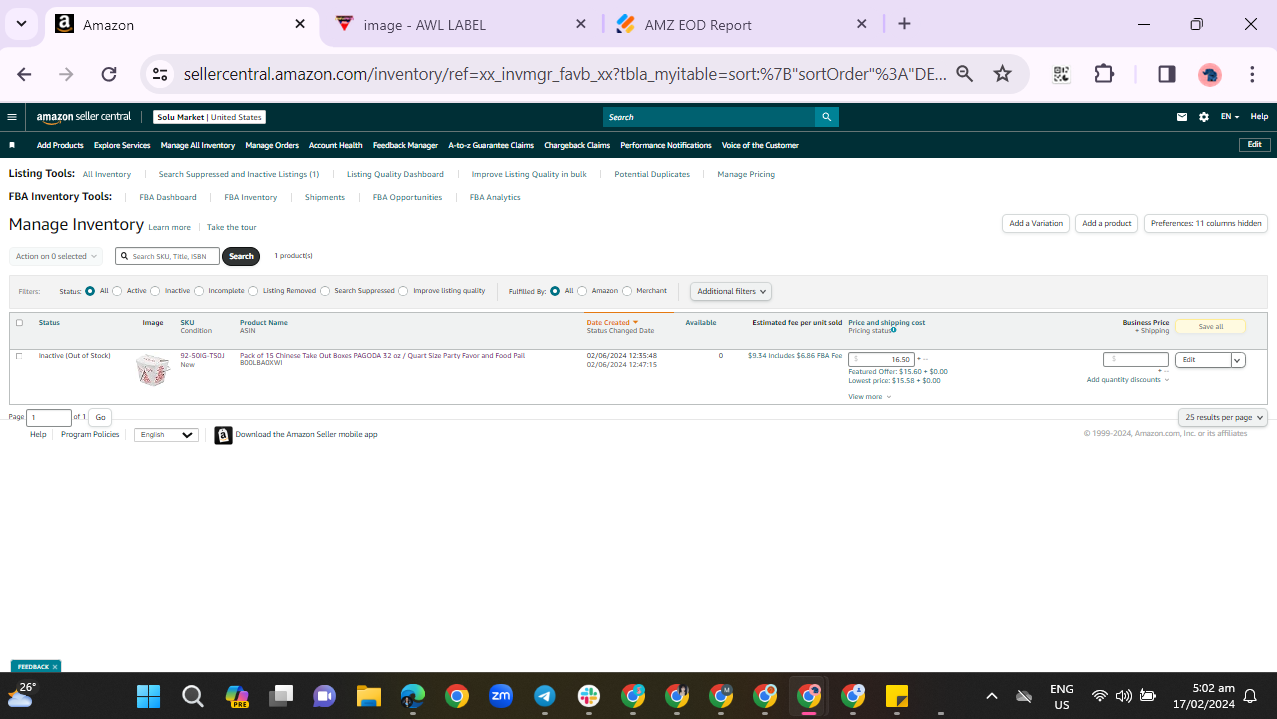Open Manage Orders menu
The width and height of the screenshot is (1277, 719).
(272, 145)
